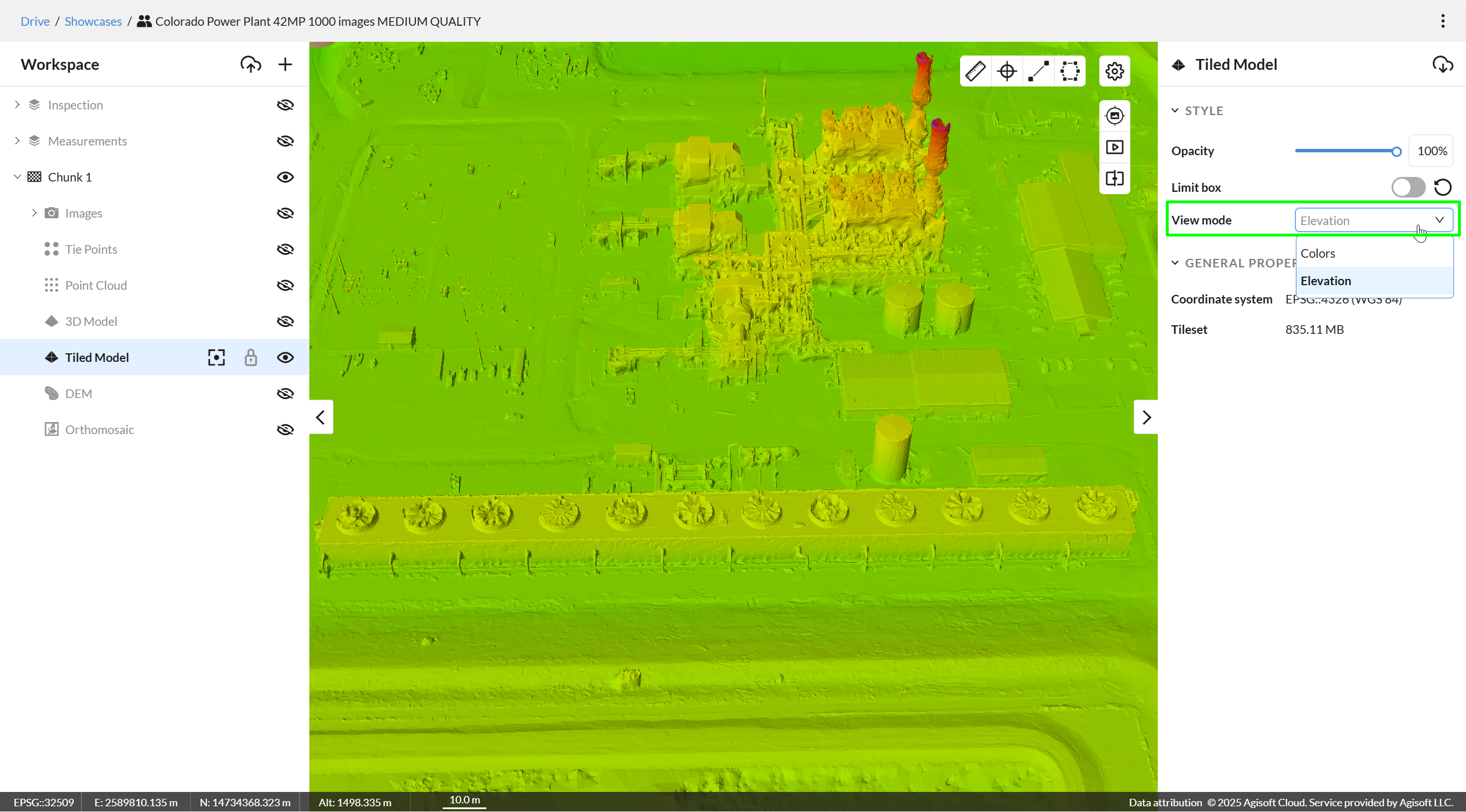Open the Showcases breadcrumb link
1466x812 pixels.
coord(93,21)
